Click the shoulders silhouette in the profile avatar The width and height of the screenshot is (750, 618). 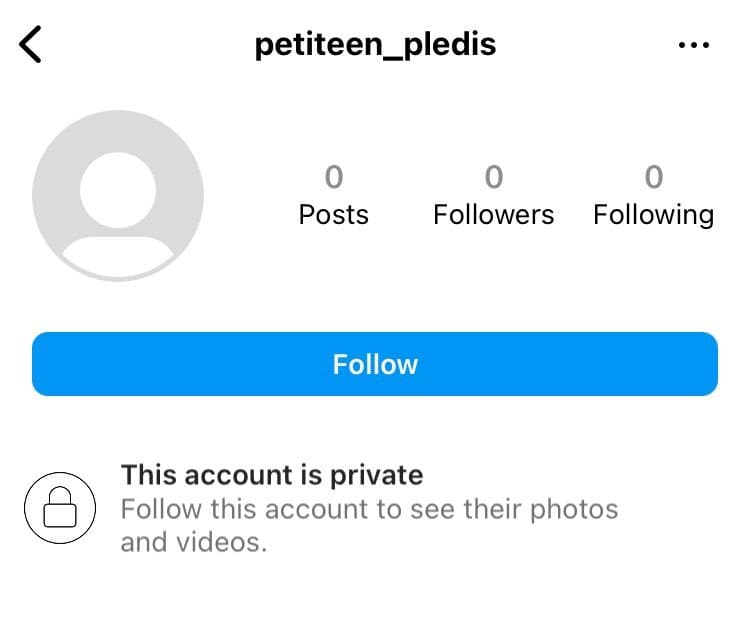tap(118, 256)
